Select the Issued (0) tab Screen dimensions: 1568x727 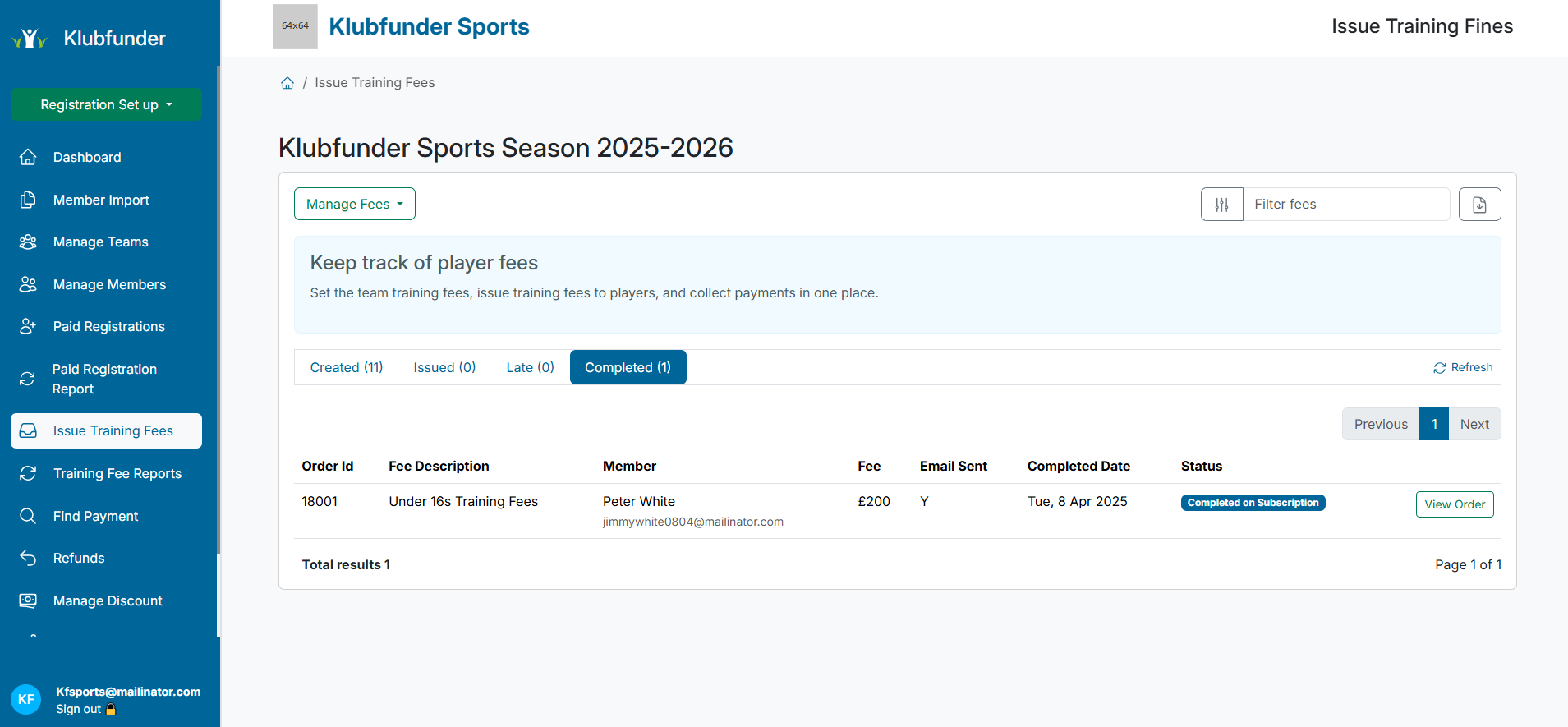(x=444, y=367)
